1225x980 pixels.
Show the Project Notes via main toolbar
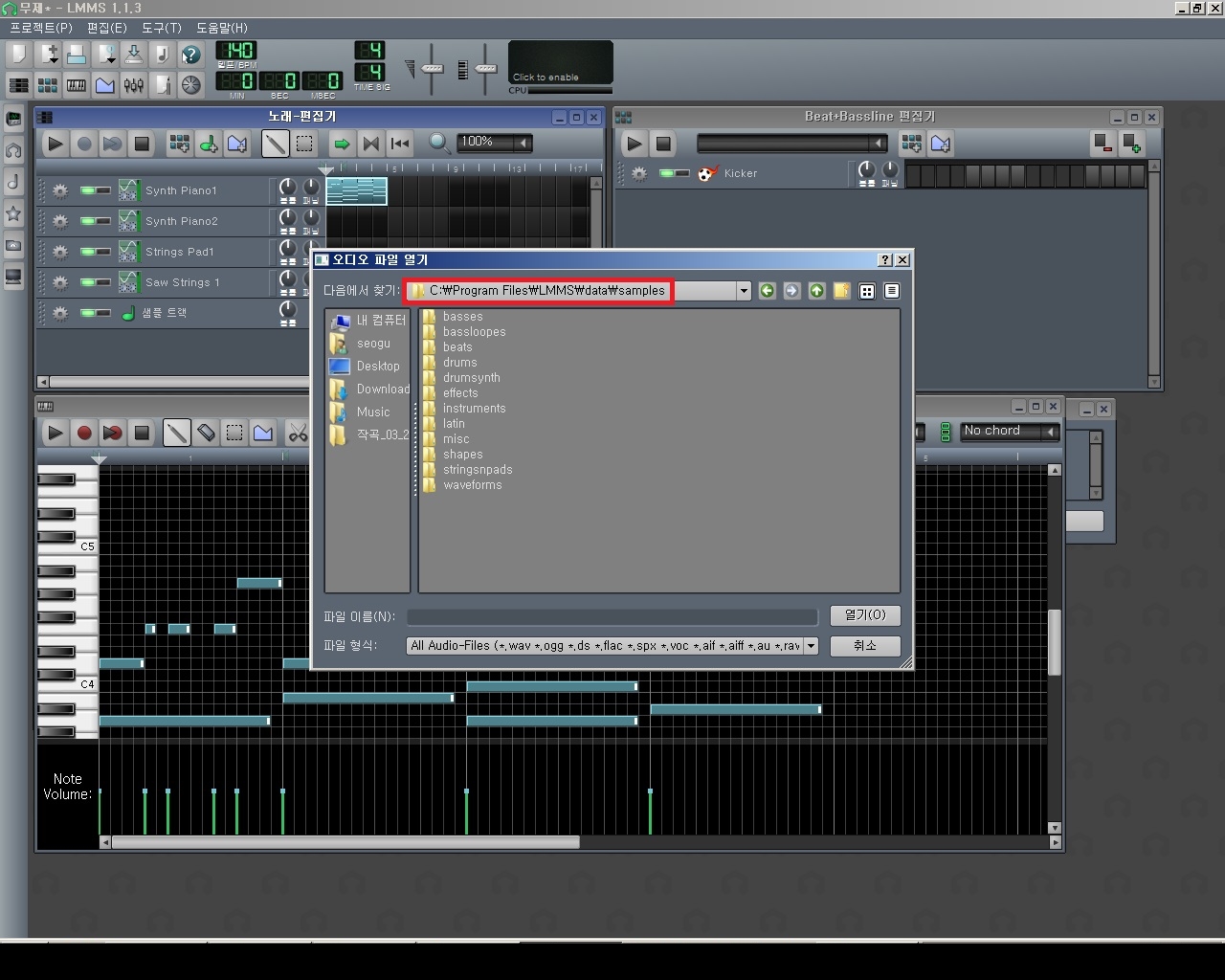tap(162, 85)
